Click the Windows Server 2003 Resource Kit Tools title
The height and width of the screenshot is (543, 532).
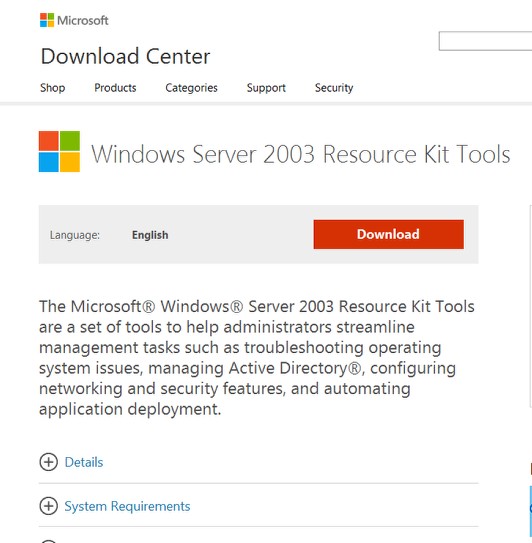(x=301, y=154)
